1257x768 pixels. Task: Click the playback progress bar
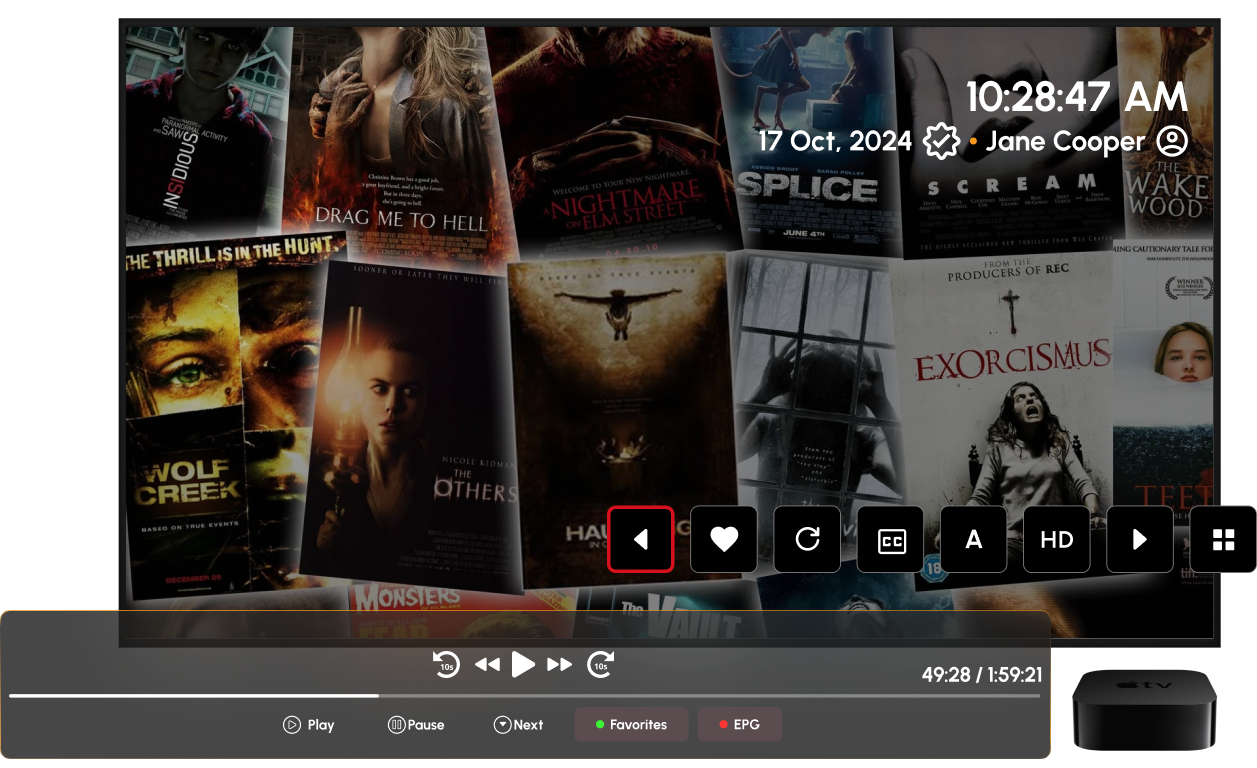[524, 695]
